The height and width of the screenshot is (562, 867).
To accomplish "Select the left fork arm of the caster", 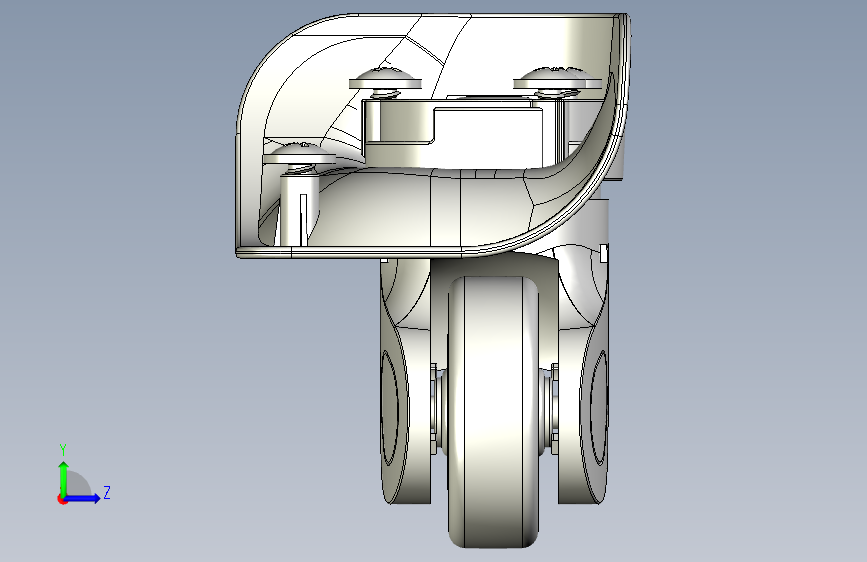I will [404, 382].
